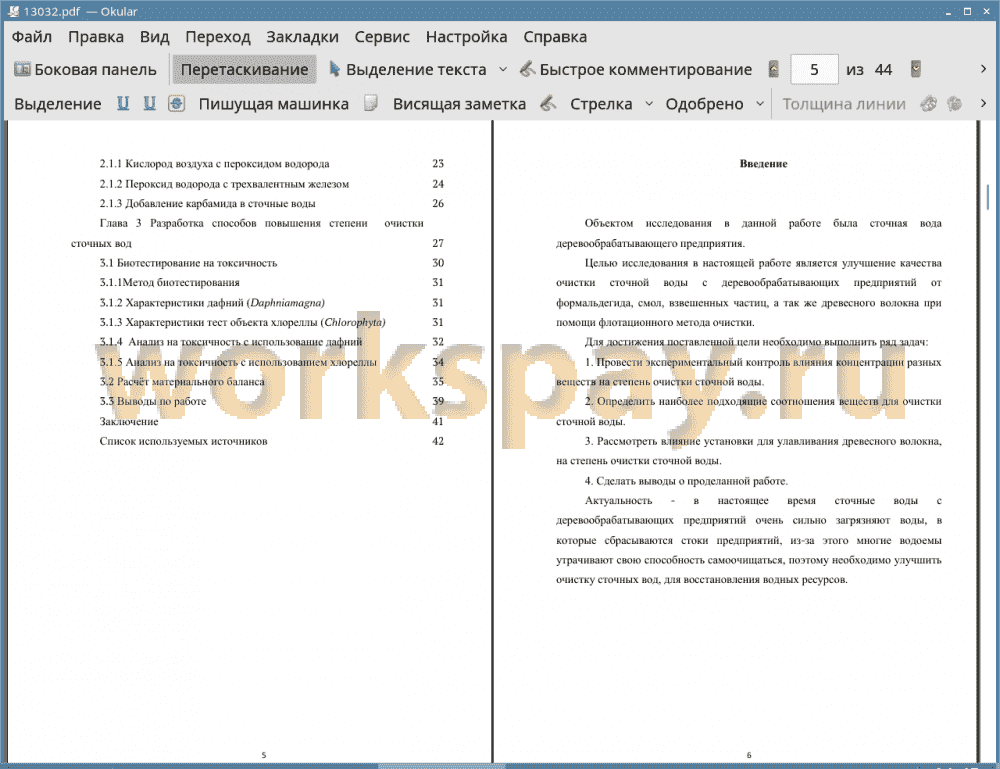Viewport: 1000px width, 769px height.
Task: Click vertical scrollbar handle on right edge
Action: (x=988, y=197)
